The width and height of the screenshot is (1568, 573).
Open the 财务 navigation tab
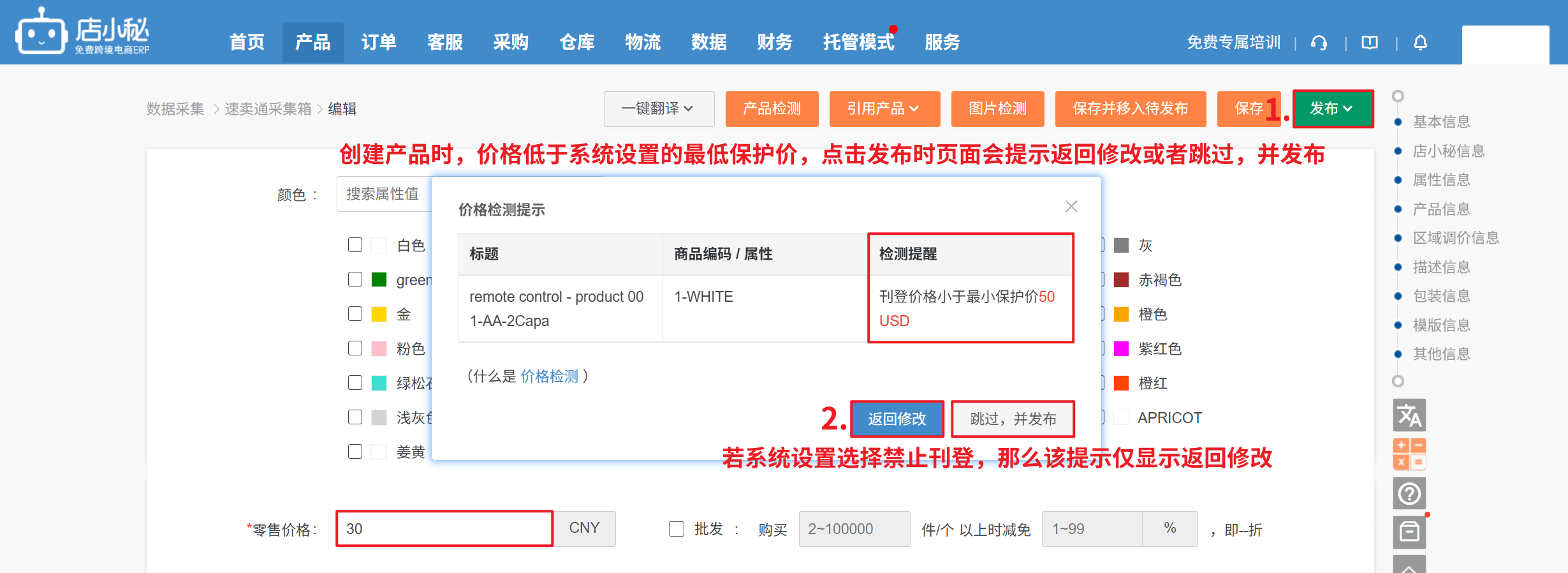tap(775, 43)
